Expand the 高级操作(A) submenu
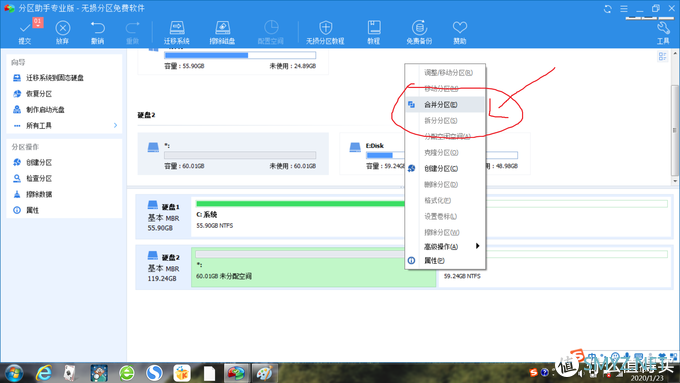Image resolution: width=680 pixels, height=383 pixels. [445, 246]
